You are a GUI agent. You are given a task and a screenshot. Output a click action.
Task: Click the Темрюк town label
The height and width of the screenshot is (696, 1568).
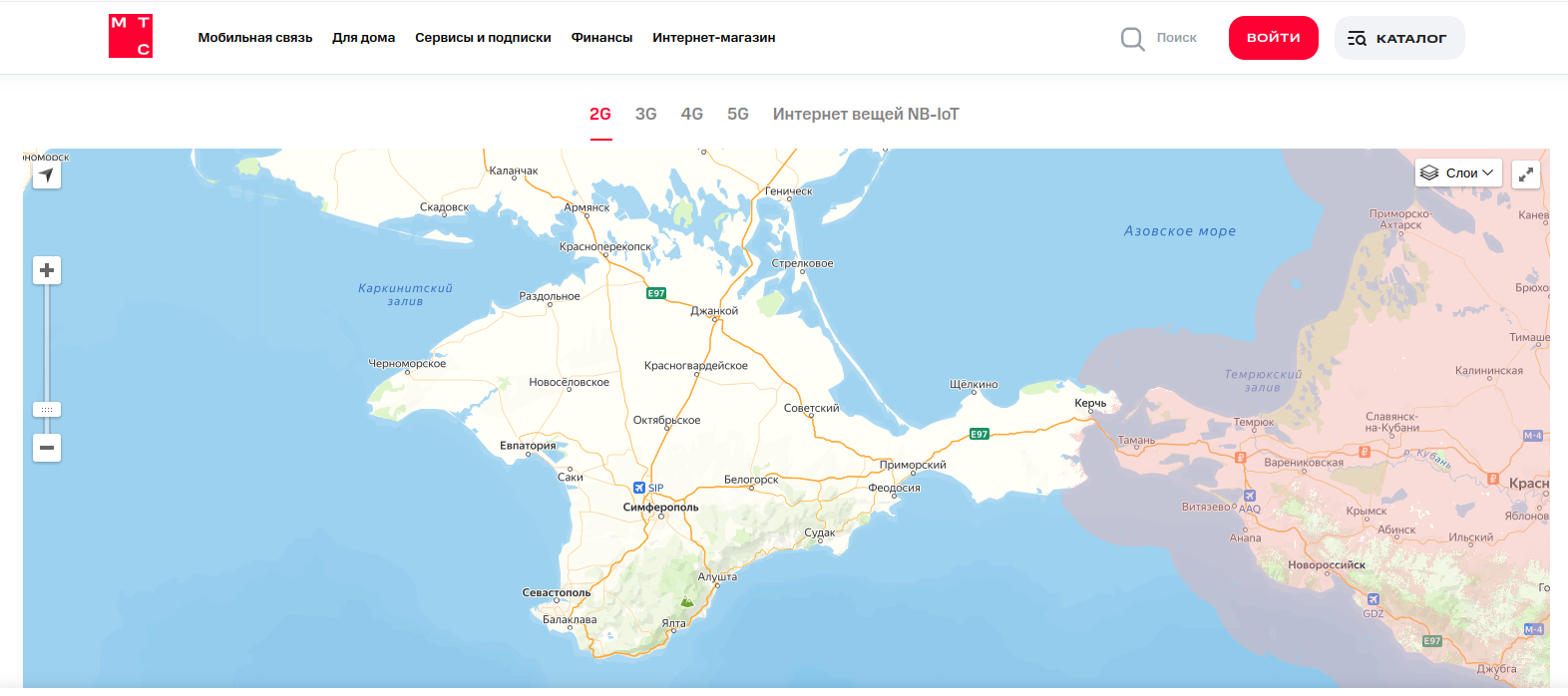point(1254,422)
